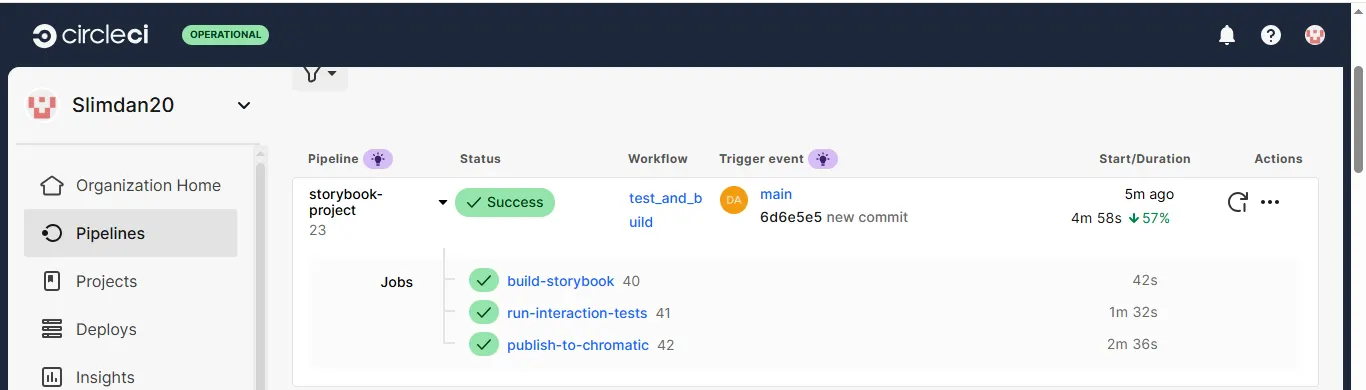Open the run-interaction-tests job
The height and width of the screenshot is (390, 1366).
[577, 313]
